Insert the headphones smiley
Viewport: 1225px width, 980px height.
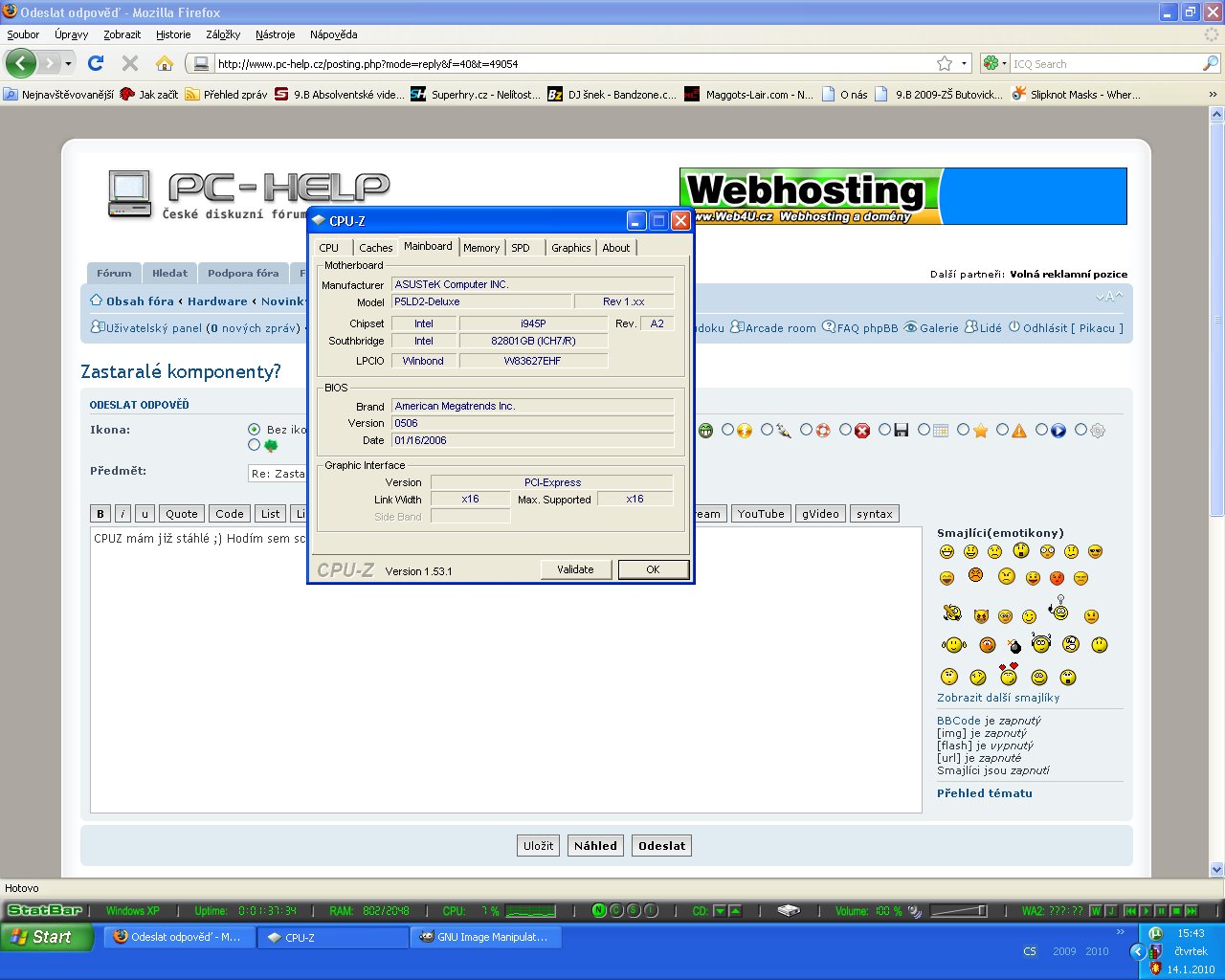pos(1041,642)
